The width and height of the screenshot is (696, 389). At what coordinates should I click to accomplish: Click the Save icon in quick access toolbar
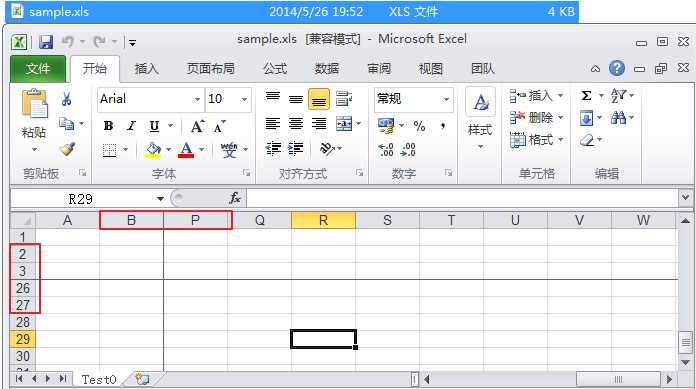tap(46, 42)
